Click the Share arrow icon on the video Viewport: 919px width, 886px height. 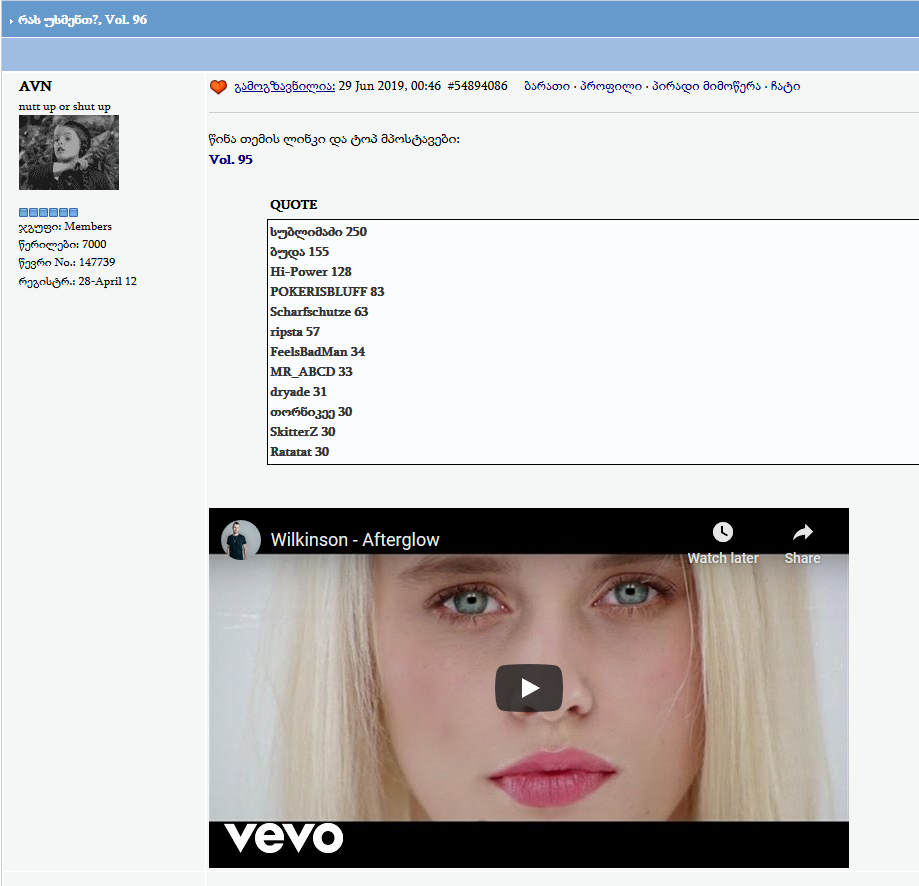click(802, 532)
